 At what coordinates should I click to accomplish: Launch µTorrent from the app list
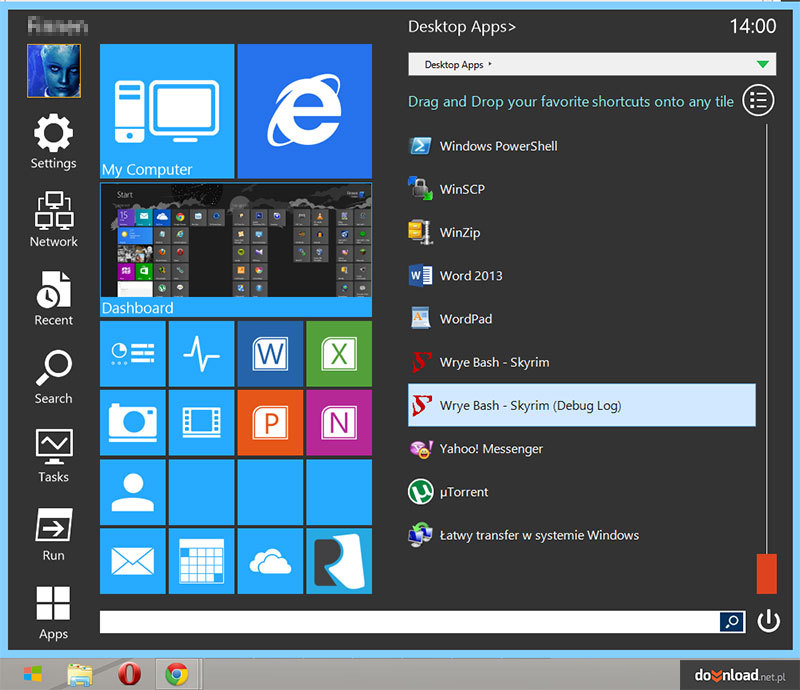[582, 492]
